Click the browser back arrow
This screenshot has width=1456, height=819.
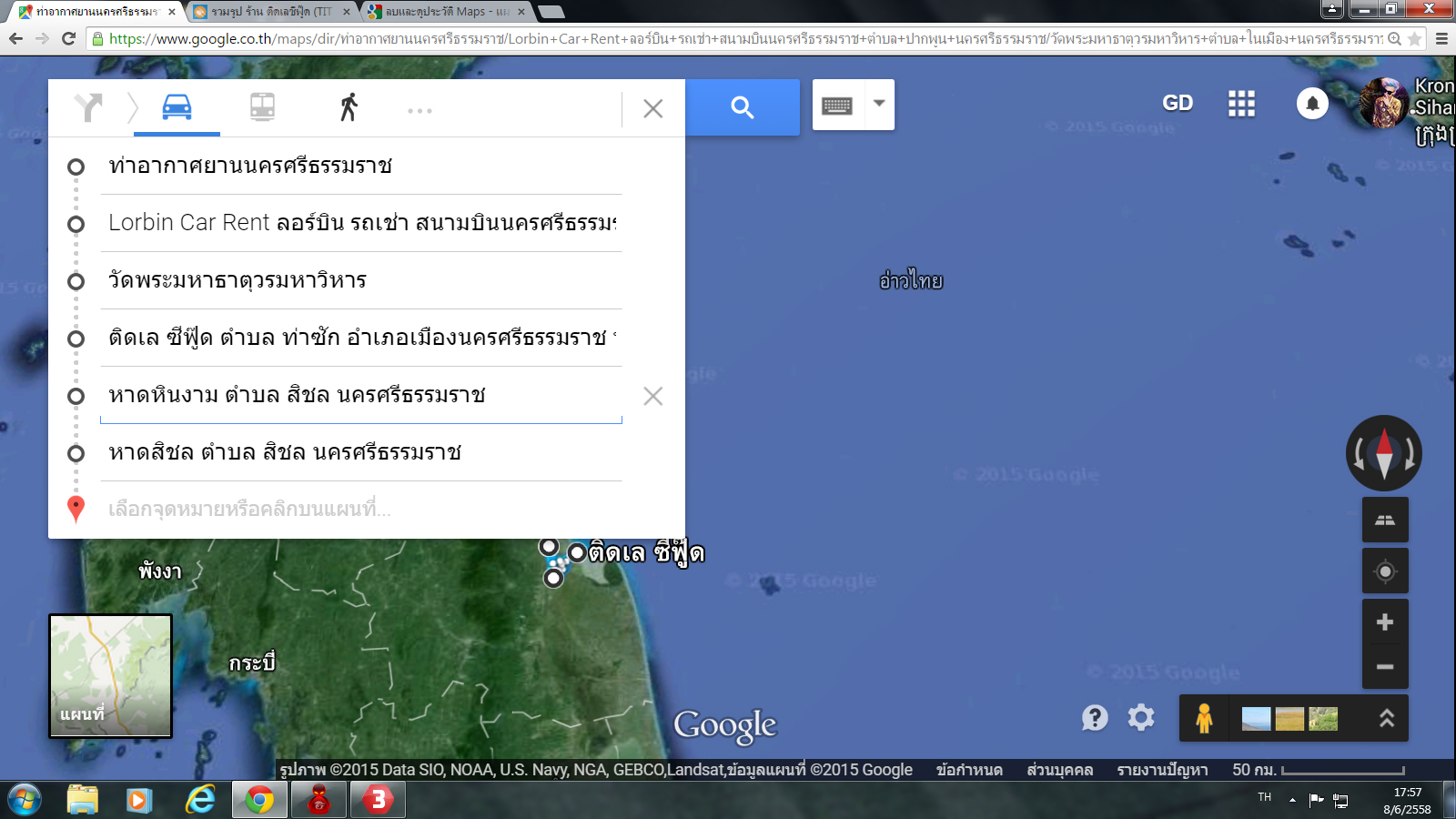tap(15, 38)
